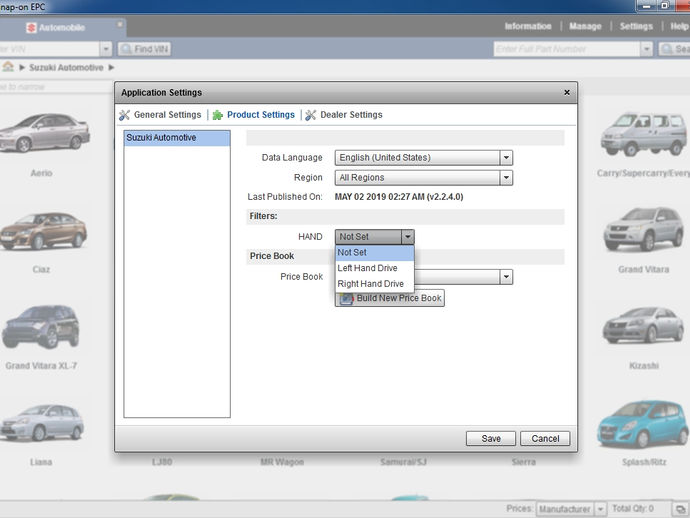
Task: Click the Total Qty status text
Action: (x=633, y=509)
